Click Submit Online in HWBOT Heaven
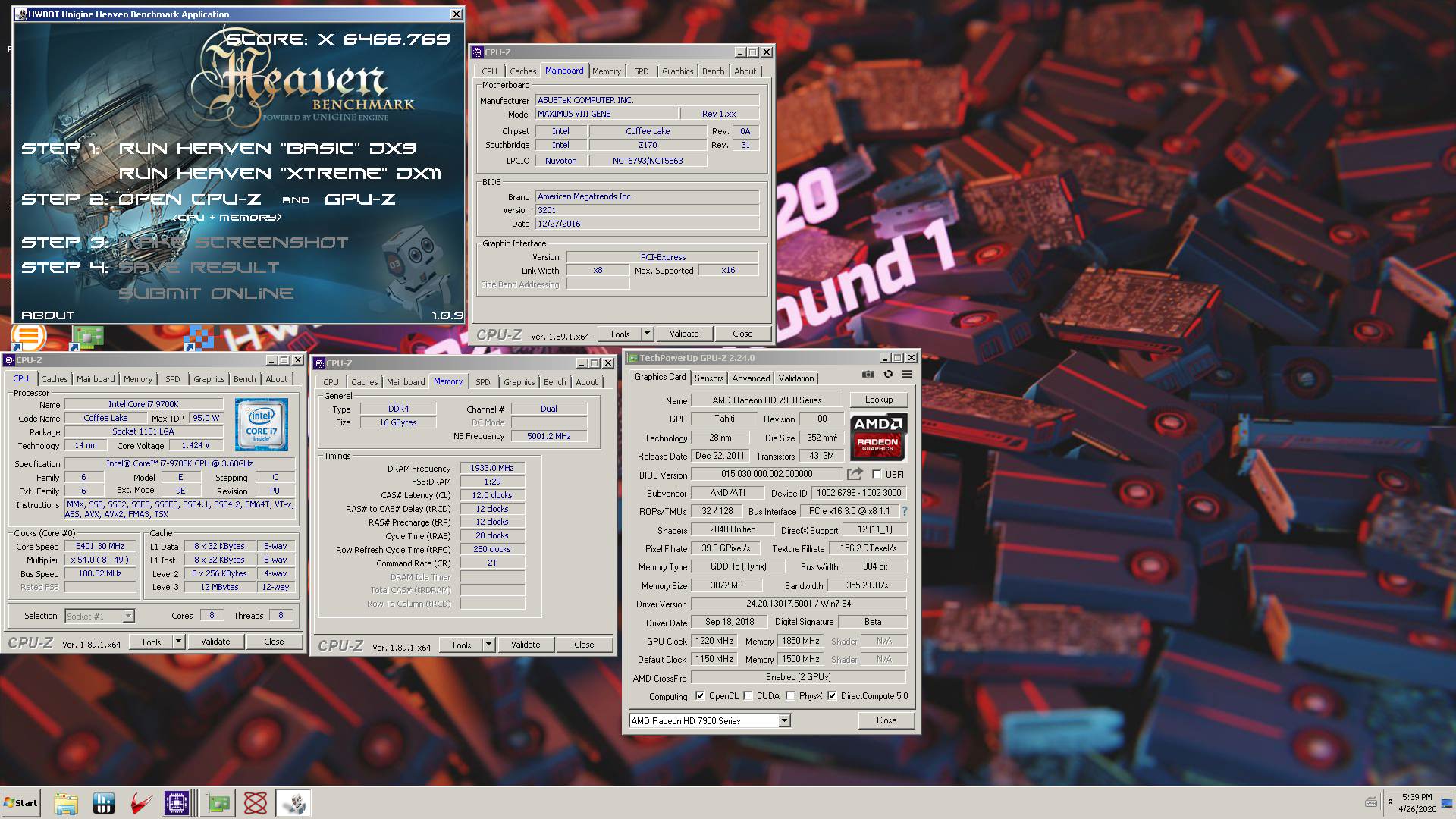This screenshot has height=819, width=1456. click(x=206, y=293)
